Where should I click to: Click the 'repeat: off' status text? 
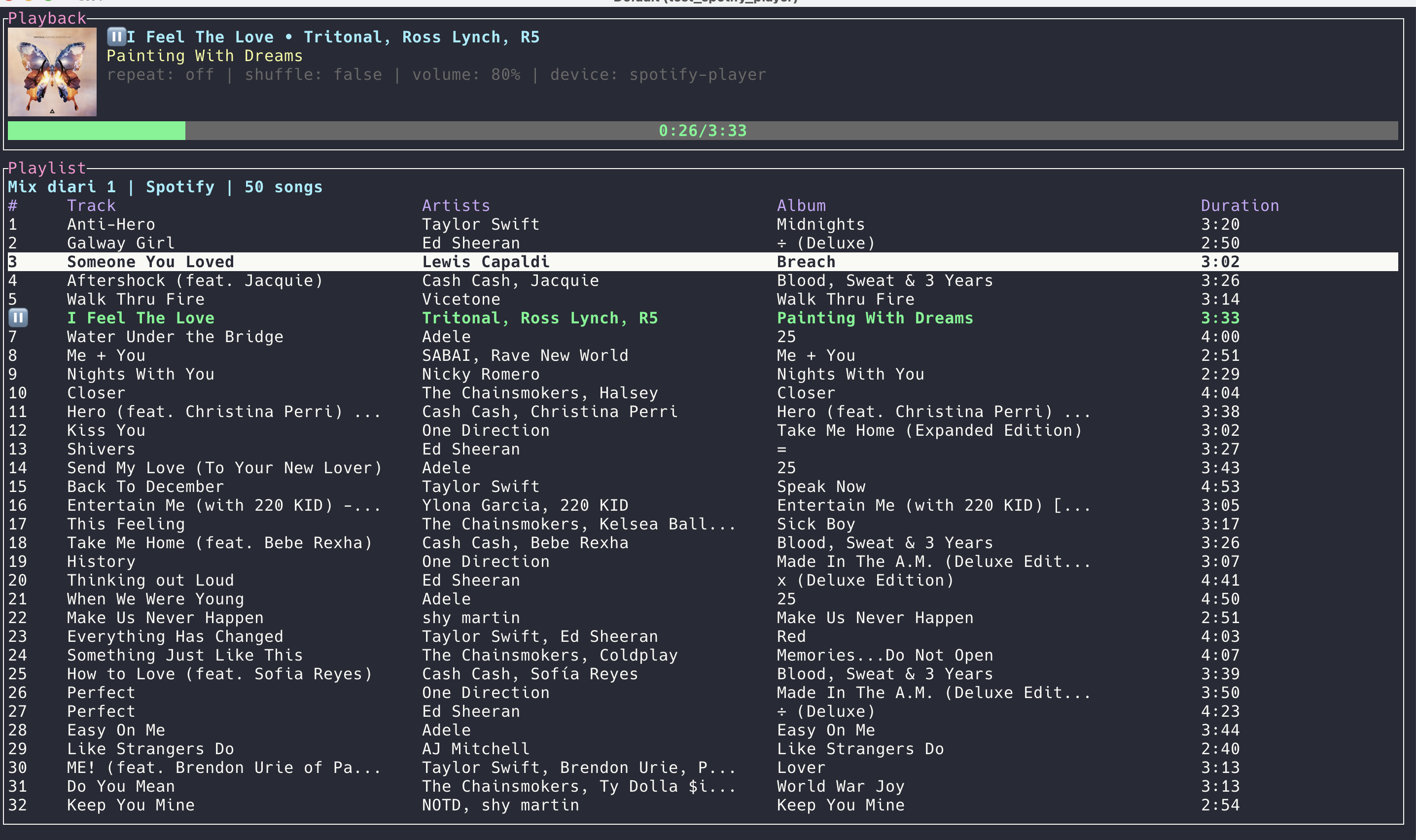[160, 75]
